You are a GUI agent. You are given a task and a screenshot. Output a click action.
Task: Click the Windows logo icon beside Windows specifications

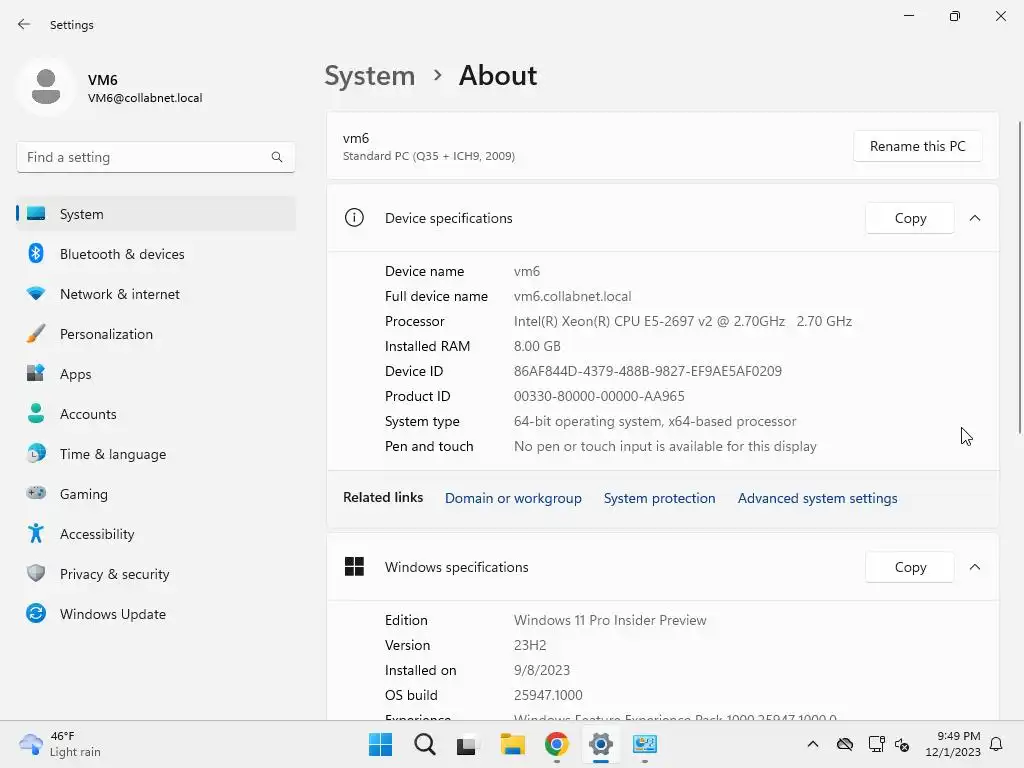[354, 566]
